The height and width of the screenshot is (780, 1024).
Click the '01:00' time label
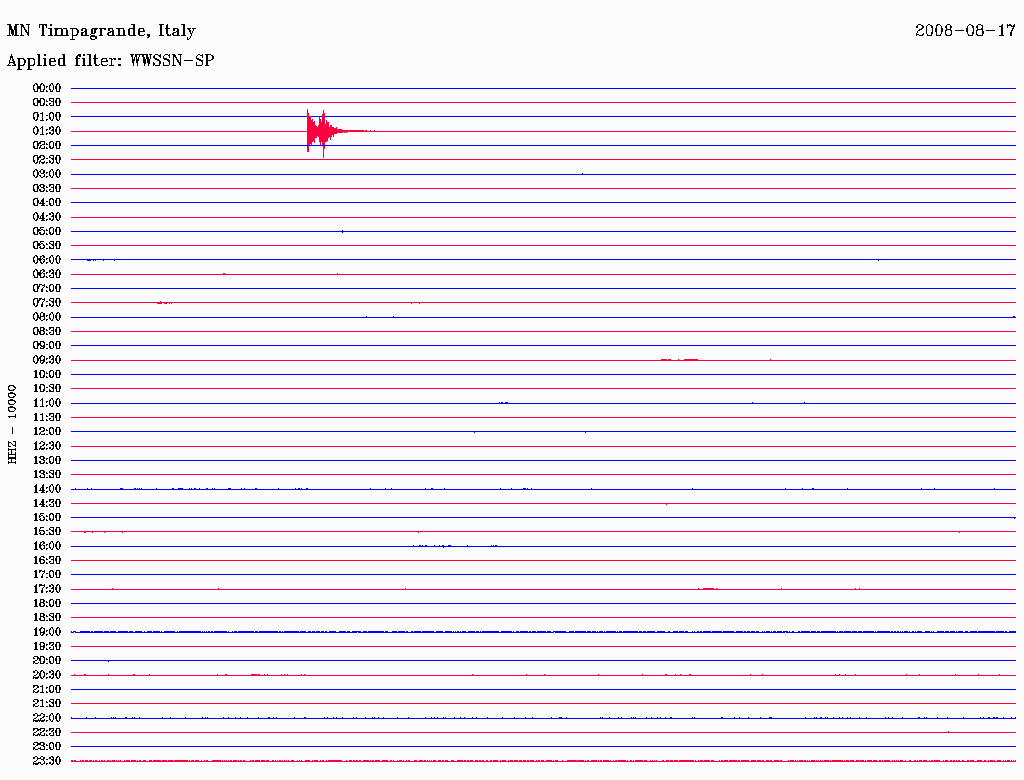[x=47, y=117]
